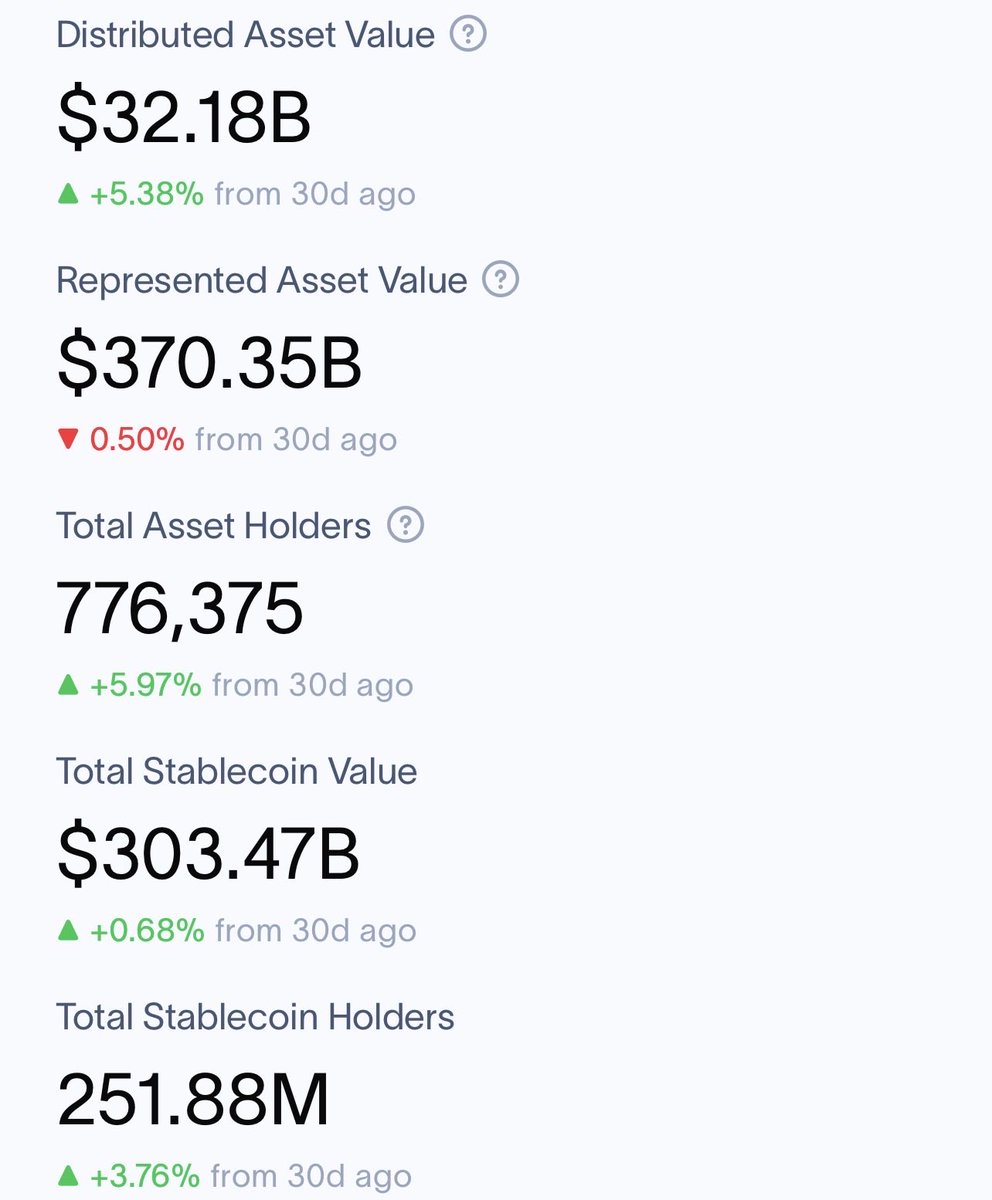The width and height of the screenshot is (992, 1200).
Task: Select the 251.88M stablecoin holders figure
Action: pos(193,1099)
